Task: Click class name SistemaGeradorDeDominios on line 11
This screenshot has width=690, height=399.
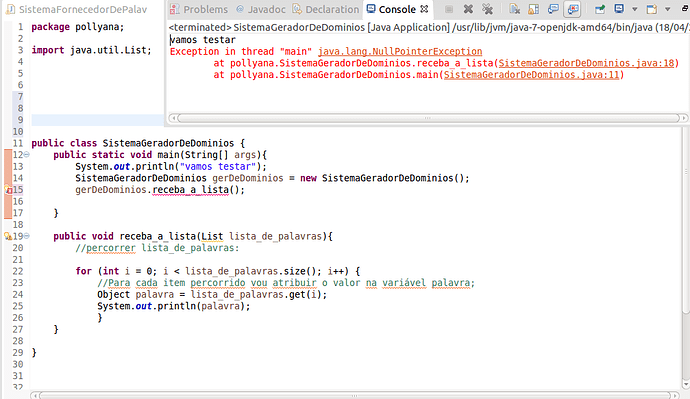Action: point(169,143)
